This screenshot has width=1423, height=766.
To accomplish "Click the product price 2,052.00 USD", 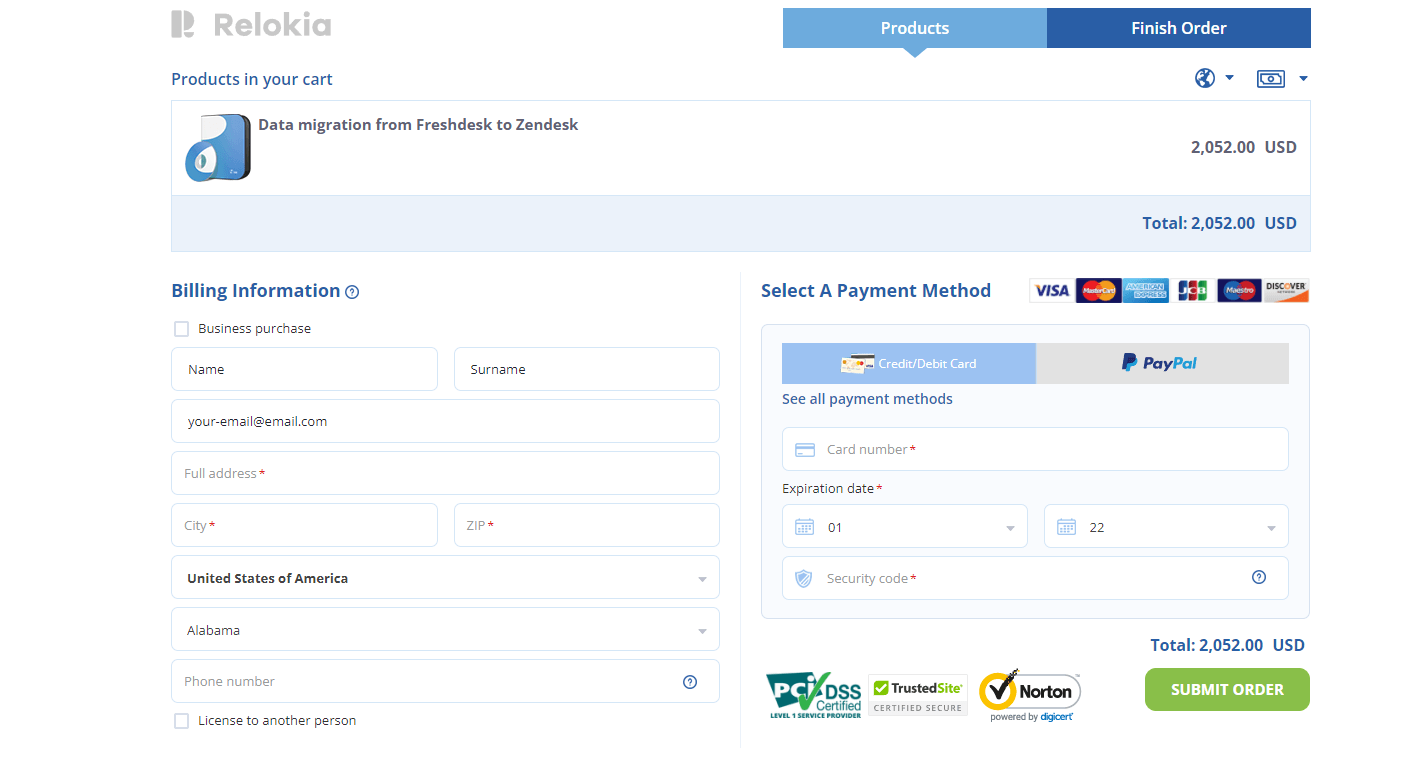I will coord(1243,147).
